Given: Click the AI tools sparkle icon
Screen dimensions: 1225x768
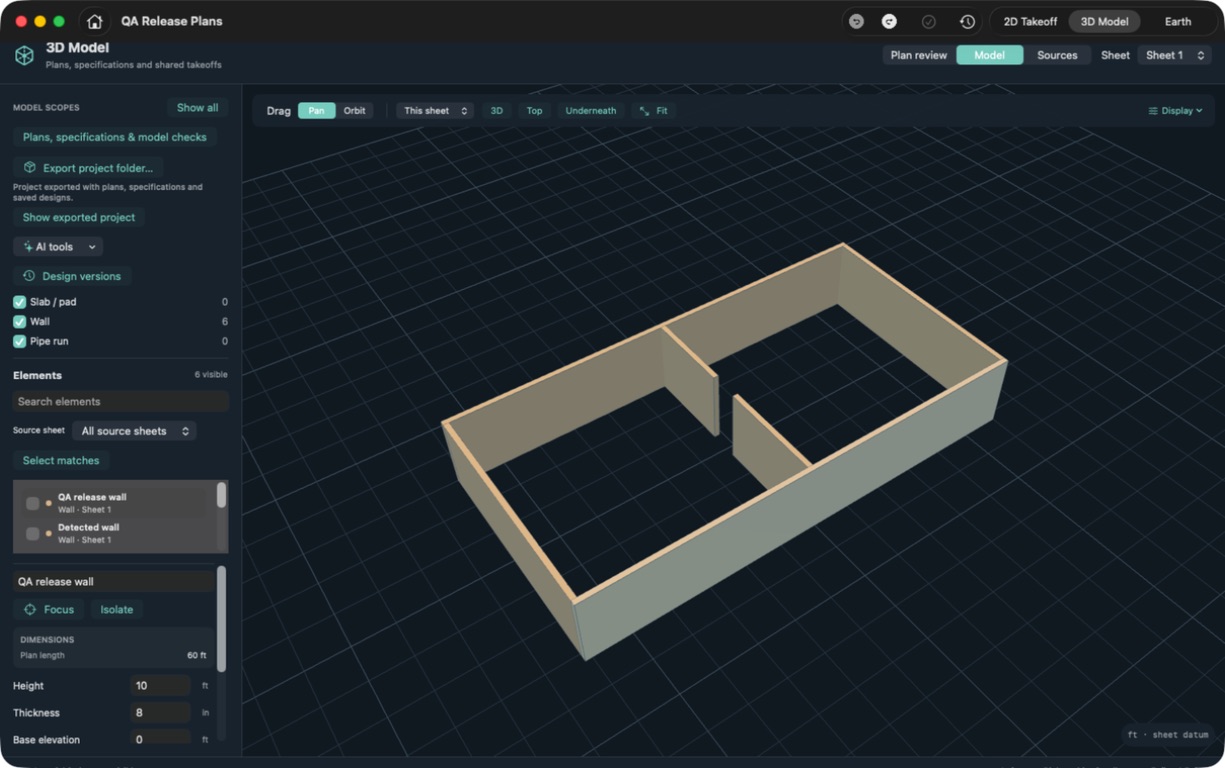Looking at the screenshot, I should (x=28, y=247).
